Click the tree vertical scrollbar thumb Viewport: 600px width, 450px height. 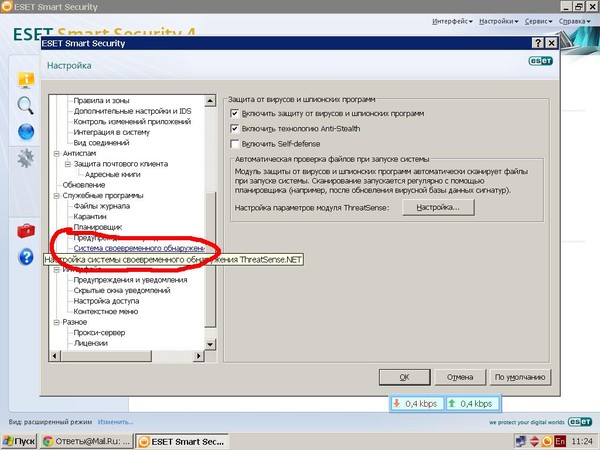(x=210, y=259)
